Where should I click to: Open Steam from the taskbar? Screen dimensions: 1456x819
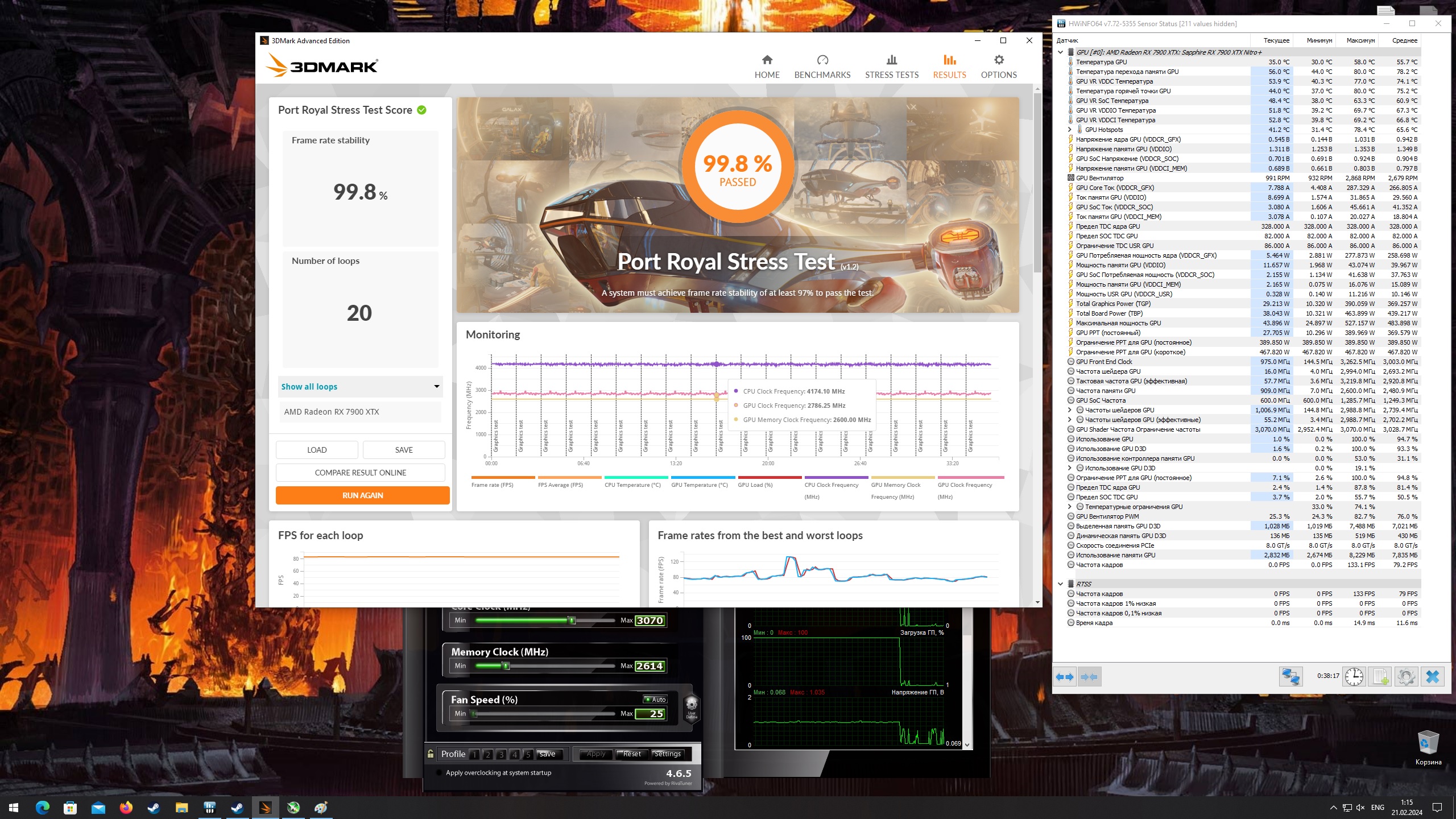pos(154,807)
